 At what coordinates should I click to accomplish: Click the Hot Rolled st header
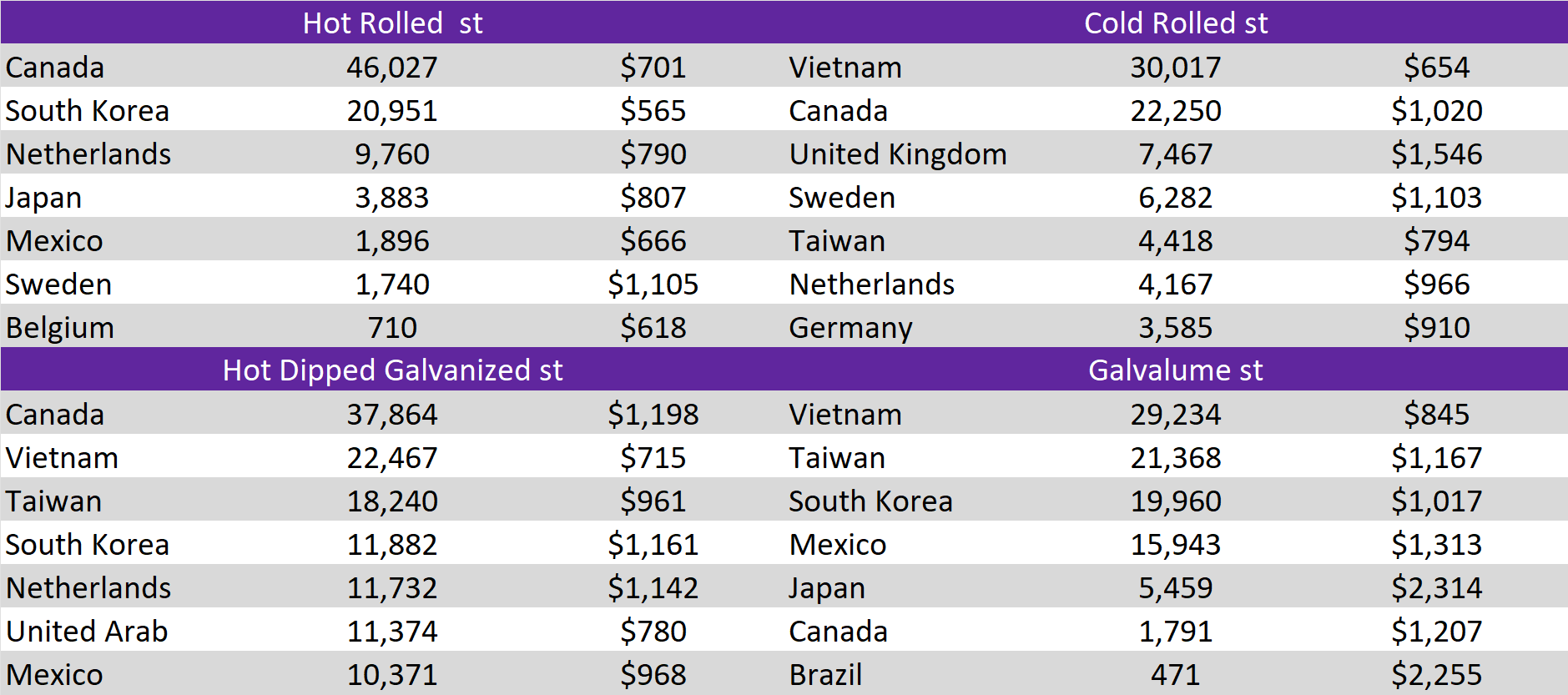392,23
